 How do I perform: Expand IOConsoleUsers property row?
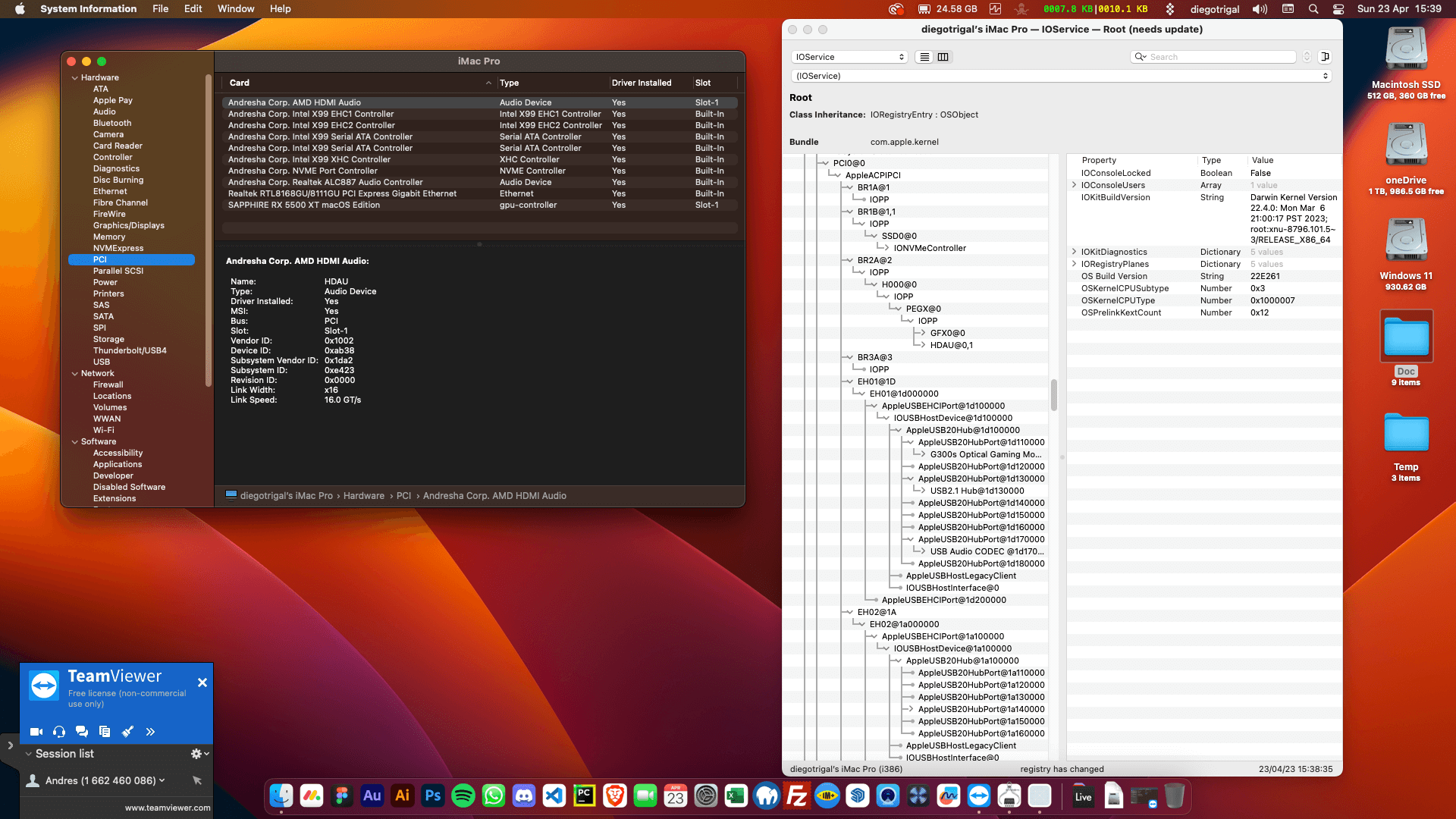(x=1074, y=185)
